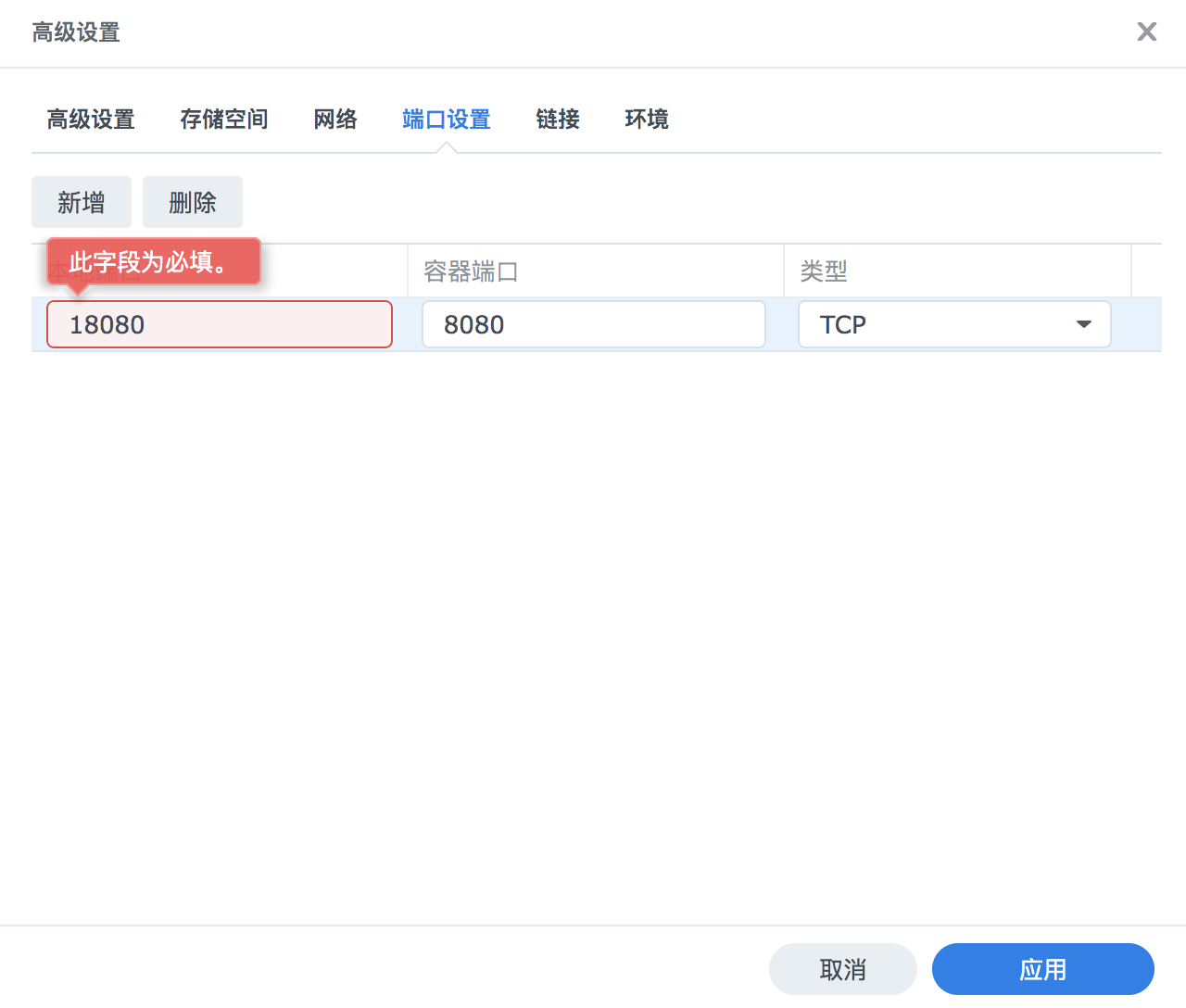The height and width of the screenshot is (1008, 1186).
Task: Click the 容器端口 column header
Action: 595,271
